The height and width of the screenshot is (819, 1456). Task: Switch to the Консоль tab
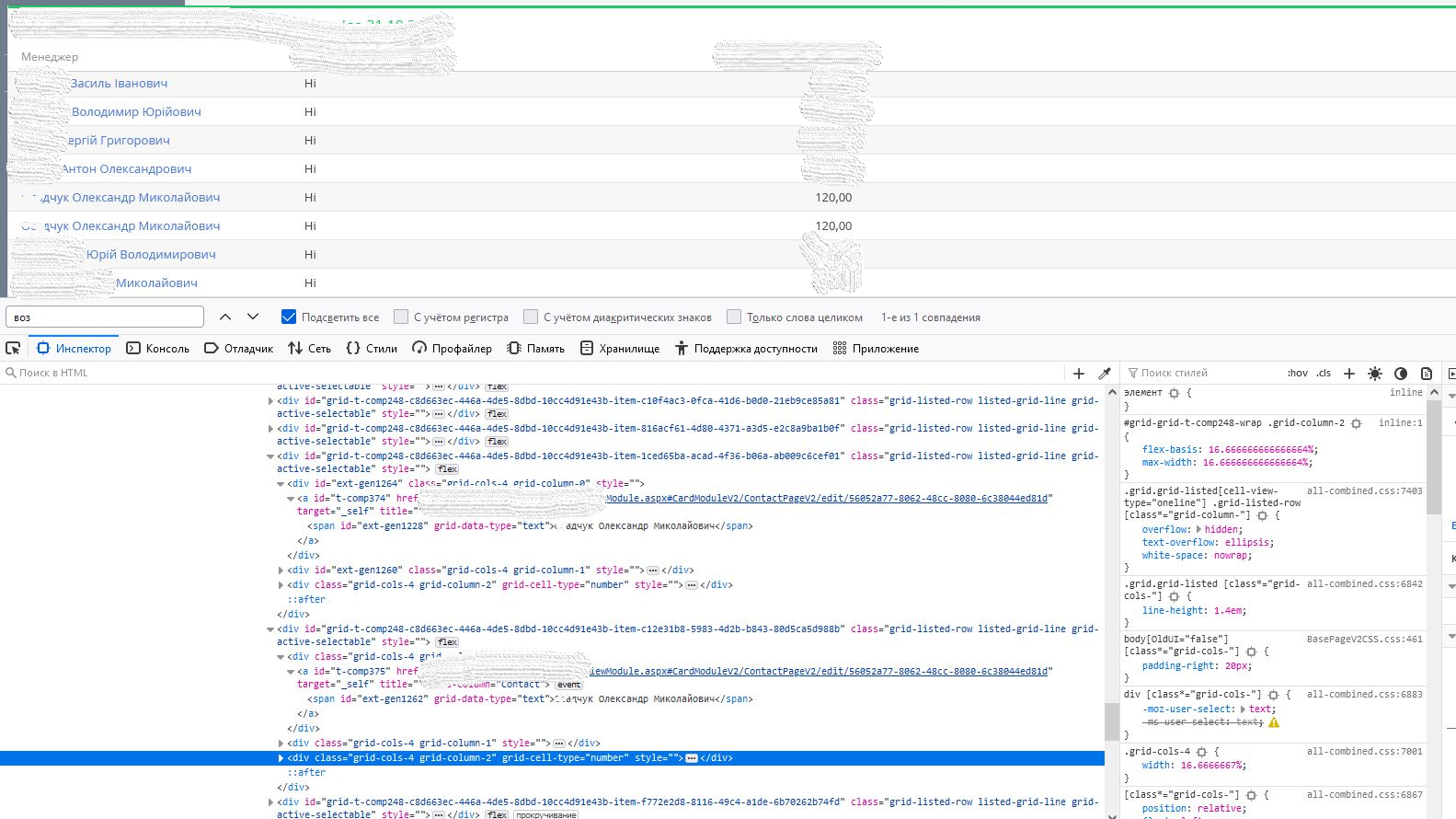click(157, 348)
